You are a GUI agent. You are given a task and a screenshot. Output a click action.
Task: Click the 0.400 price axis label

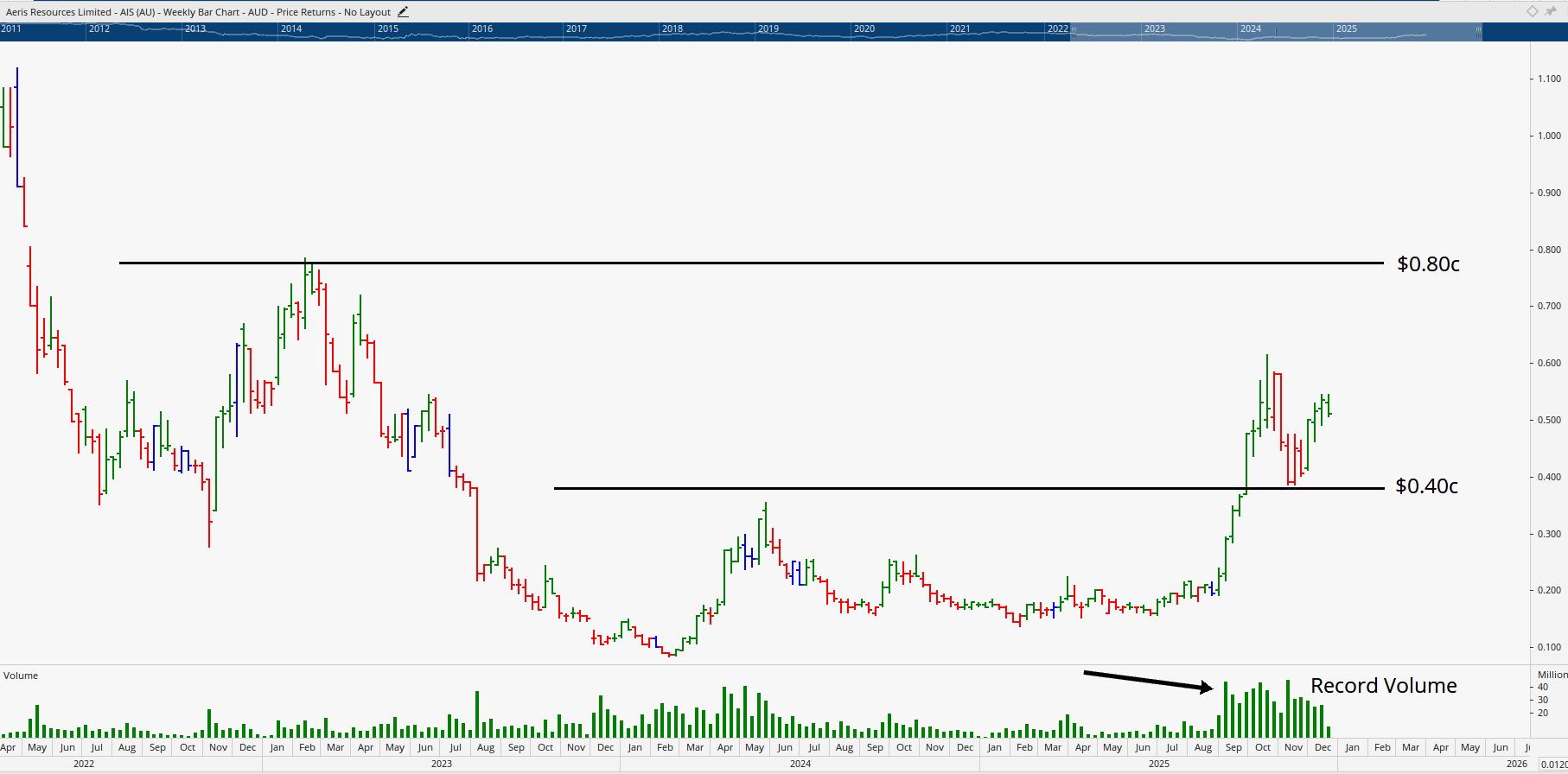[1549, 477]
